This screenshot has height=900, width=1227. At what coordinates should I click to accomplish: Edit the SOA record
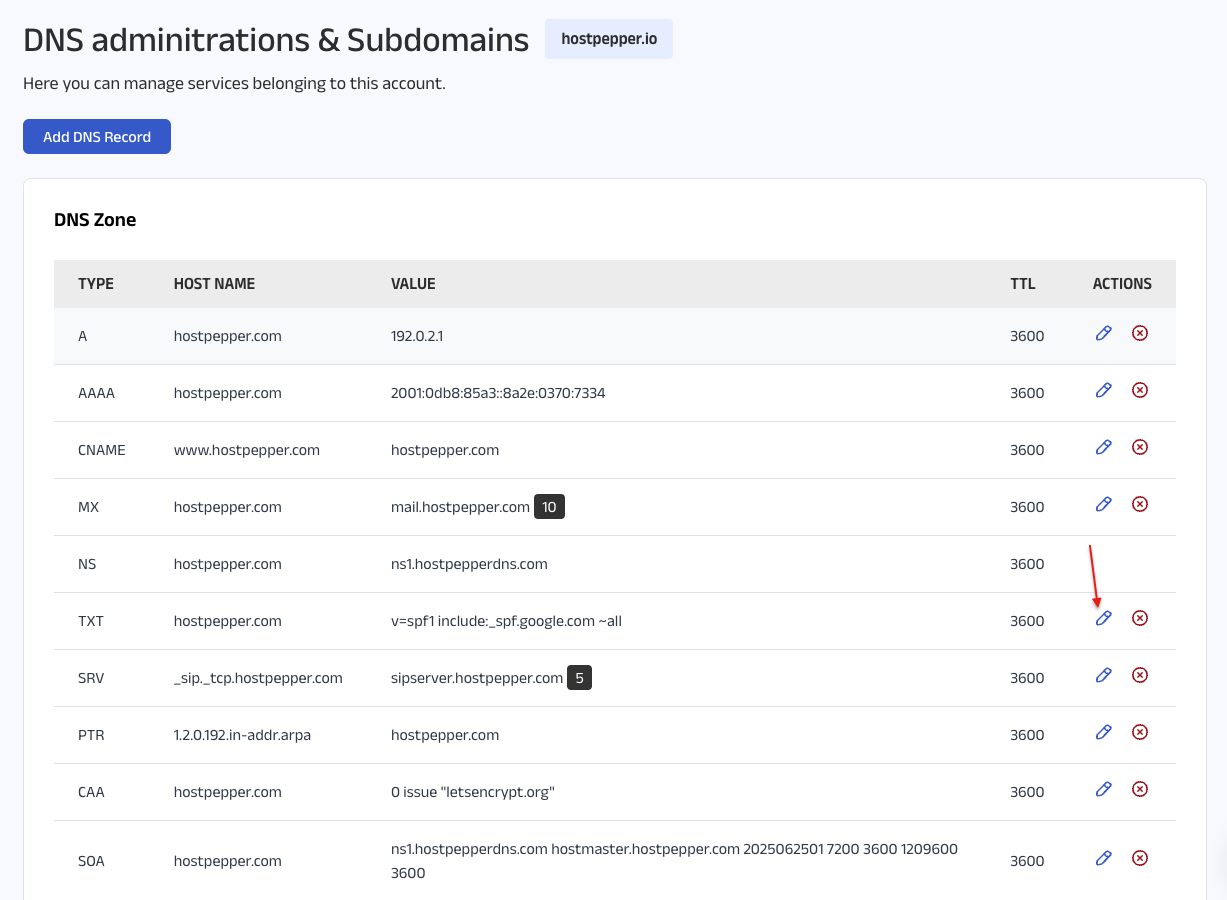[1104, 858]
